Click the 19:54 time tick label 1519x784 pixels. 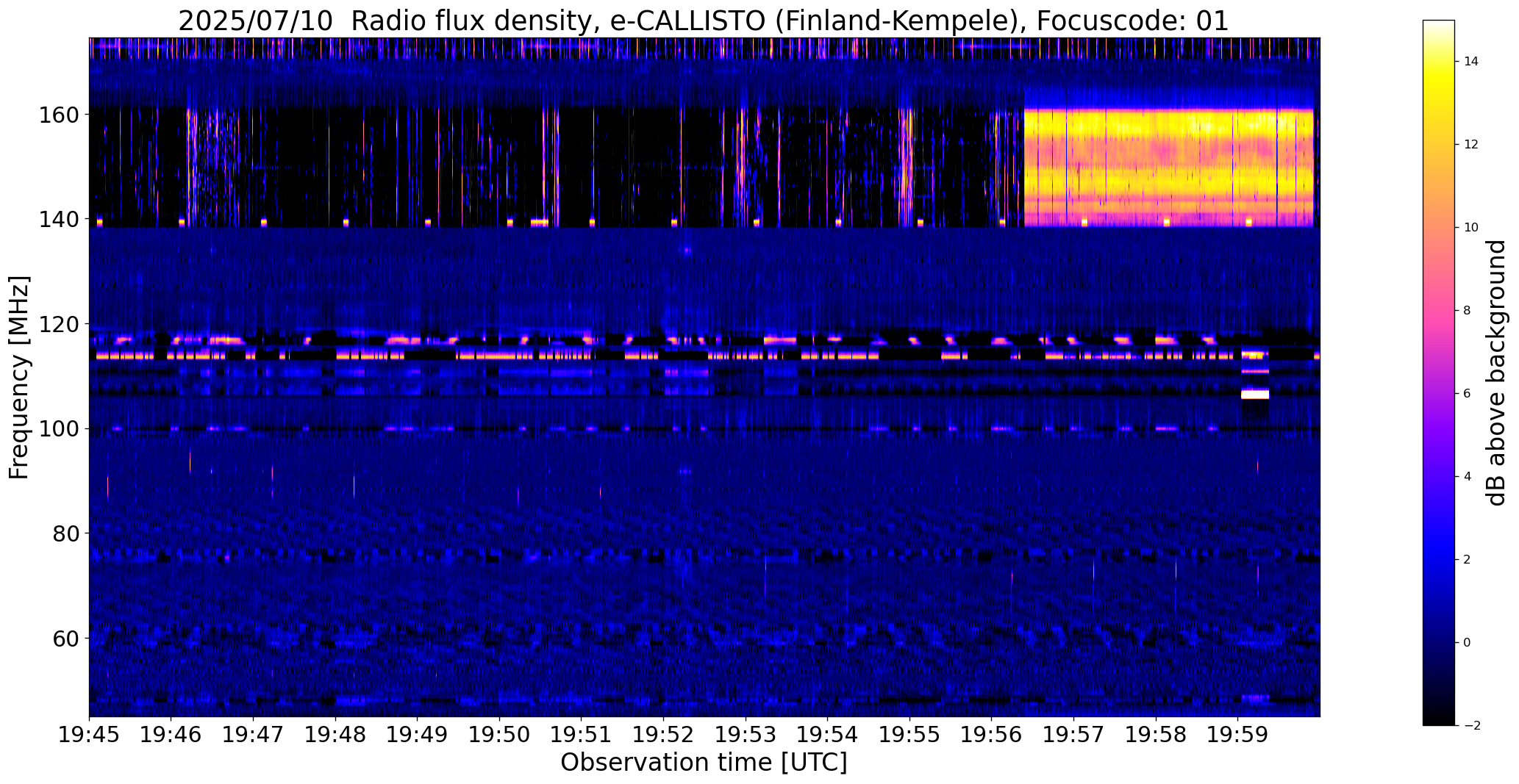[x=828, y=736]
